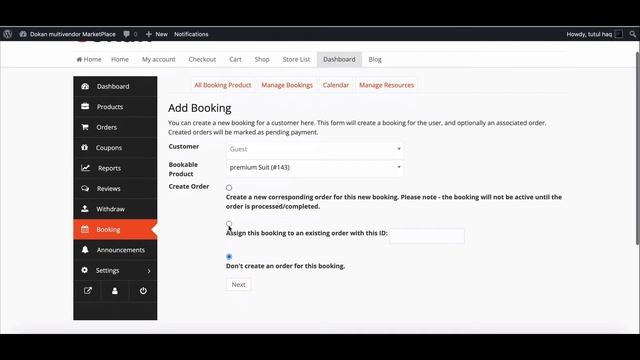
Task: Click the log out power icon
Action: coord(143,291)
